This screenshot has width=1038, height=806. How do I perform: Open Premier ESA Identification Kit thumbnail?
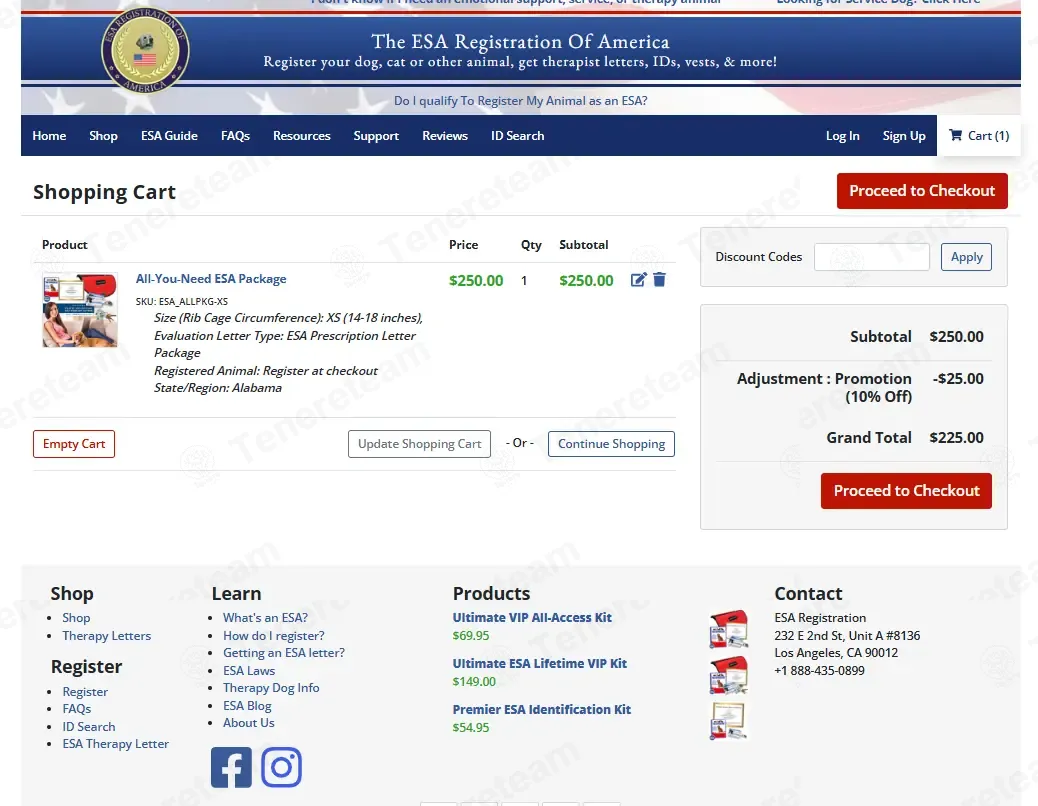[x=729, y=721]
